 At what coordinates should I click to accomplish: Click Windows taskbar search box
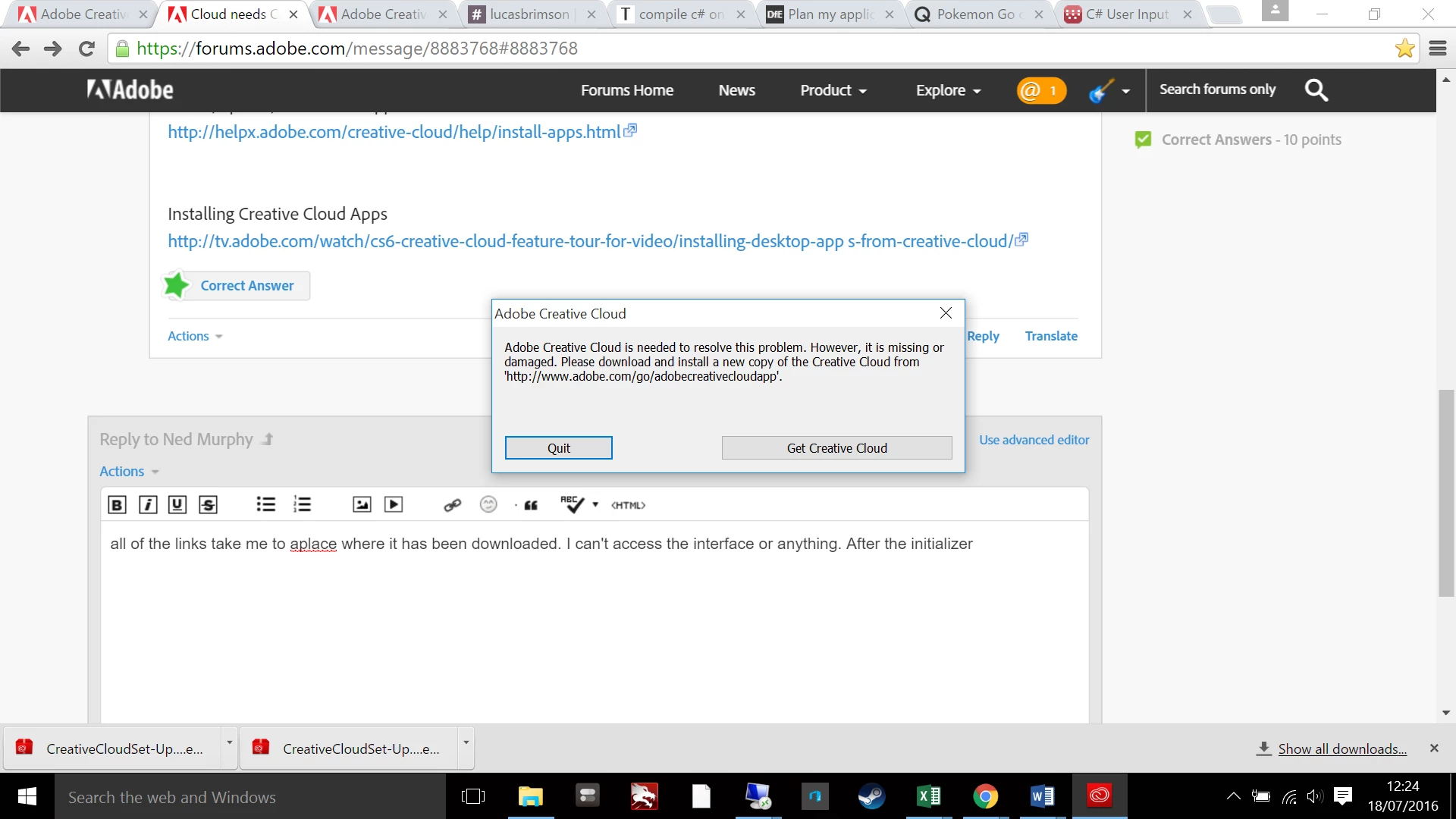click(x=250, y=797)
